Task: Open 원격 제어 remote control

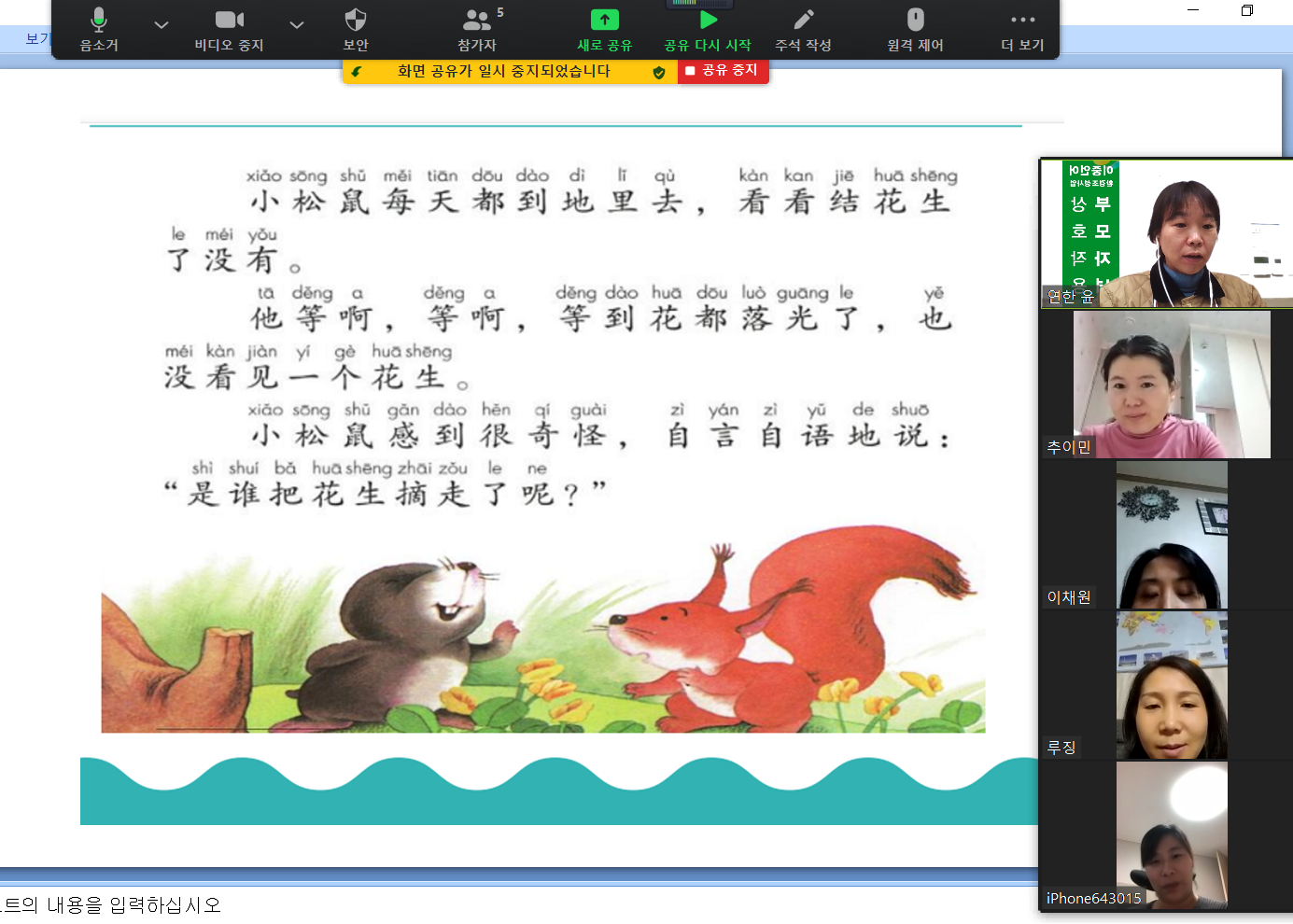Action: tap(915, 29)
